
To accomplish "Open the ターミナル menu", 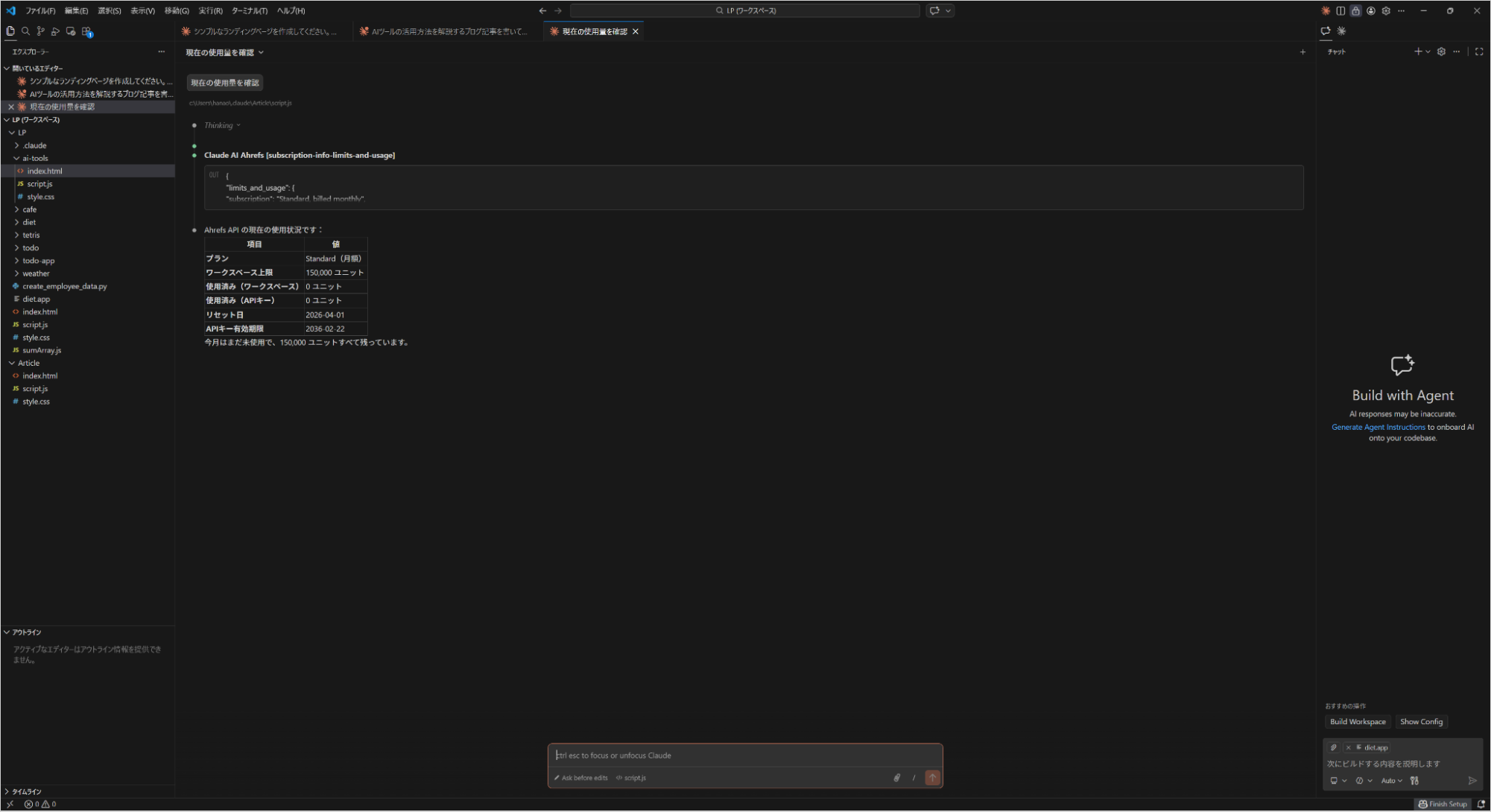I will point(249,10).
